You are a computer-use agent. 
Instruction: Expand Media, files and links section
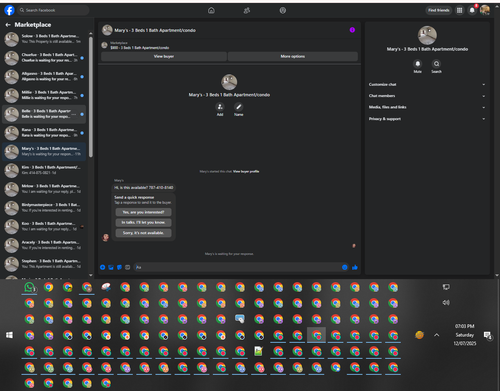point(427,107)
